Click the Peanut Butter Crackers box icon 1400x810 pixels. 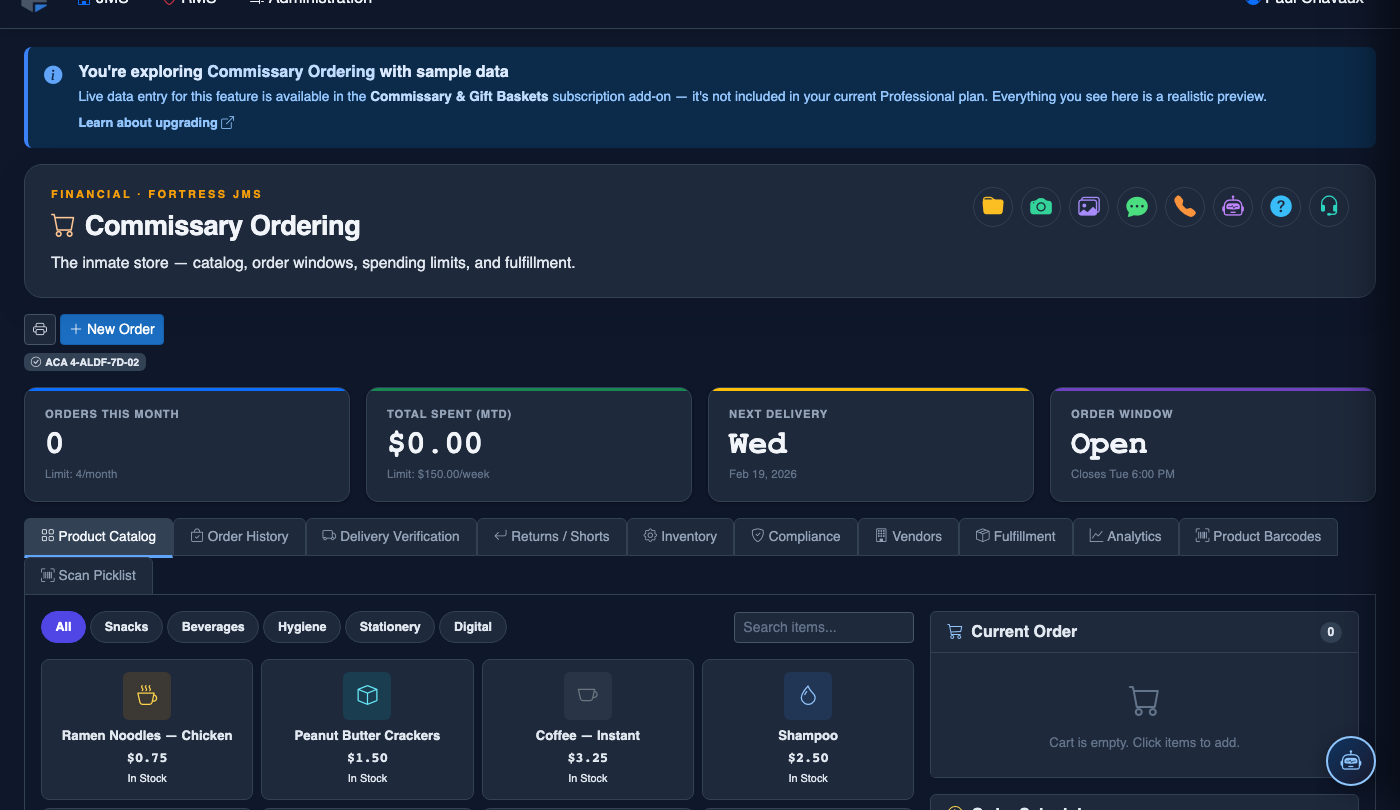click(x=367, y=696)
